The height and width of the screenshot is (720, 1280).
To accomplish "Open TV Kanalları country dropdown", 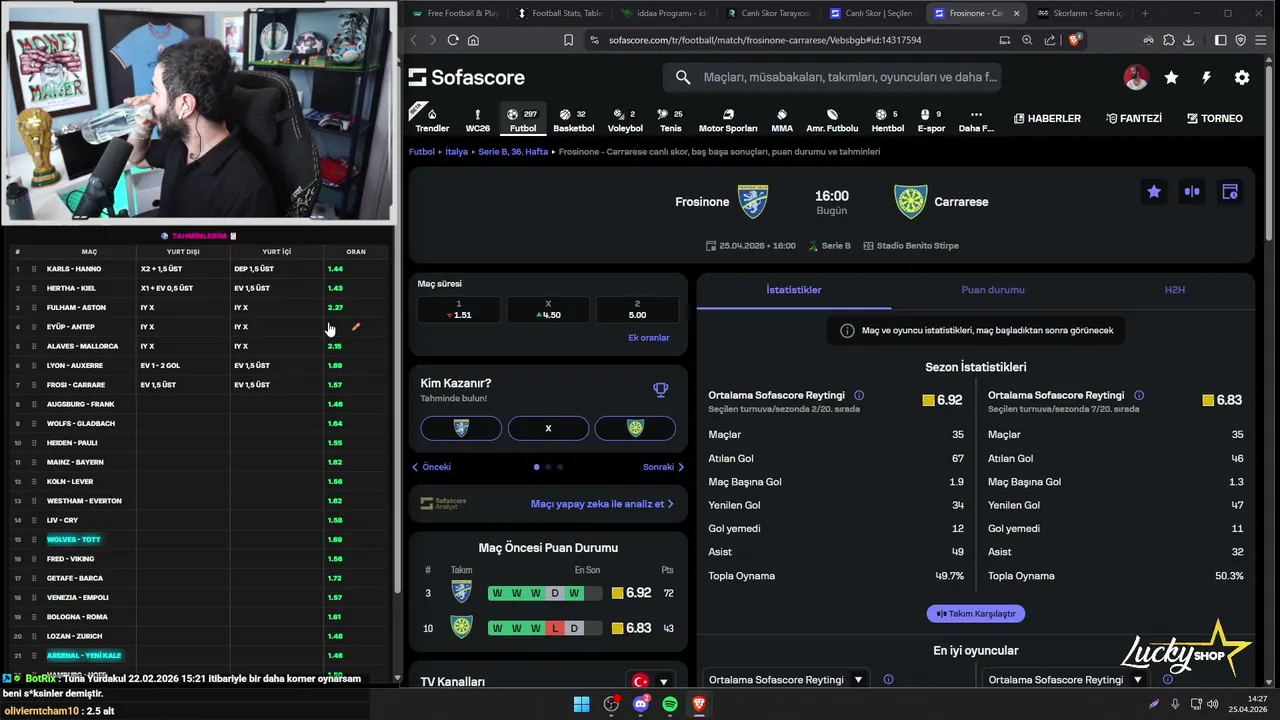I will tap(651, 682).
